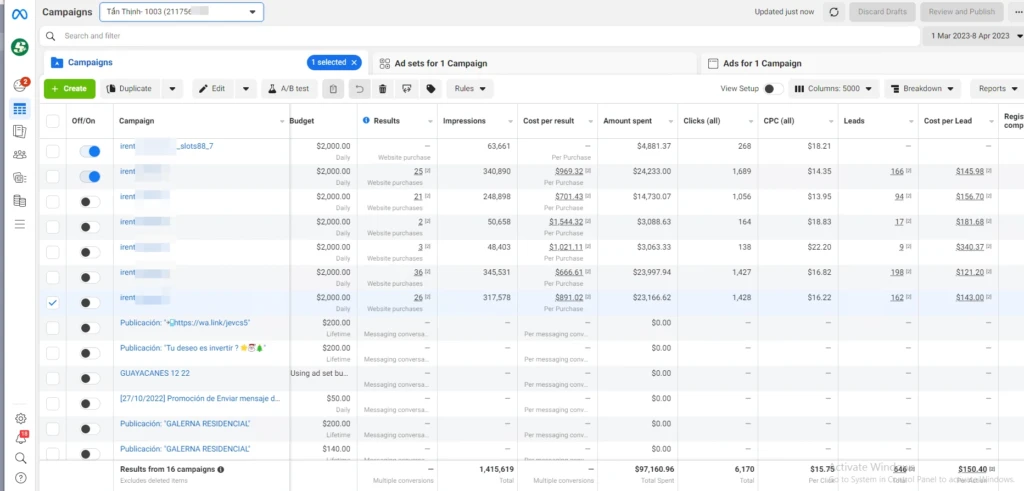
Task: Clear the 1 selected filter with X
Action: point(354,63)
